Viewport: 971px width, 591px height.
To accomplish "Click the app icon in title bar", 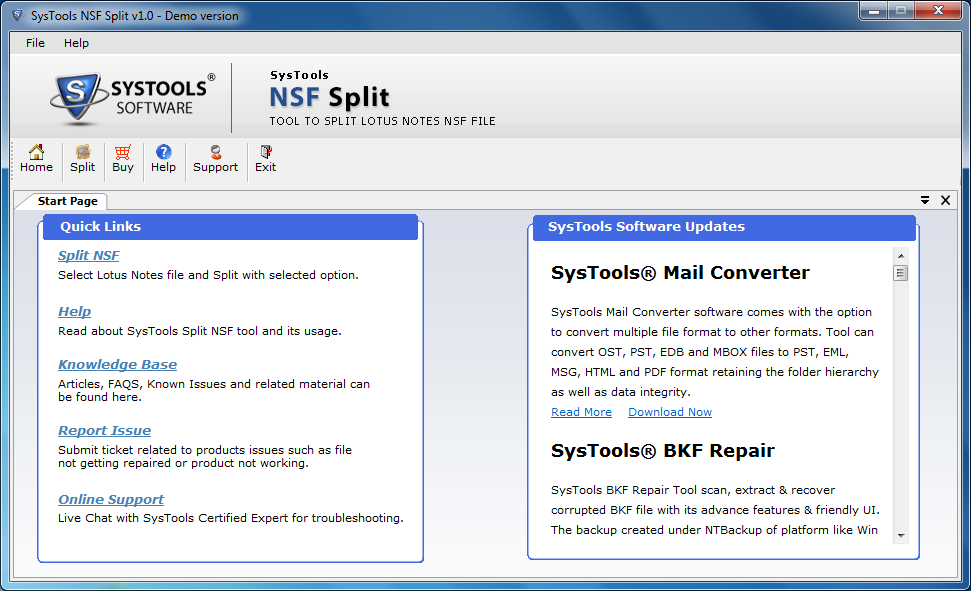I will [17, 15].
